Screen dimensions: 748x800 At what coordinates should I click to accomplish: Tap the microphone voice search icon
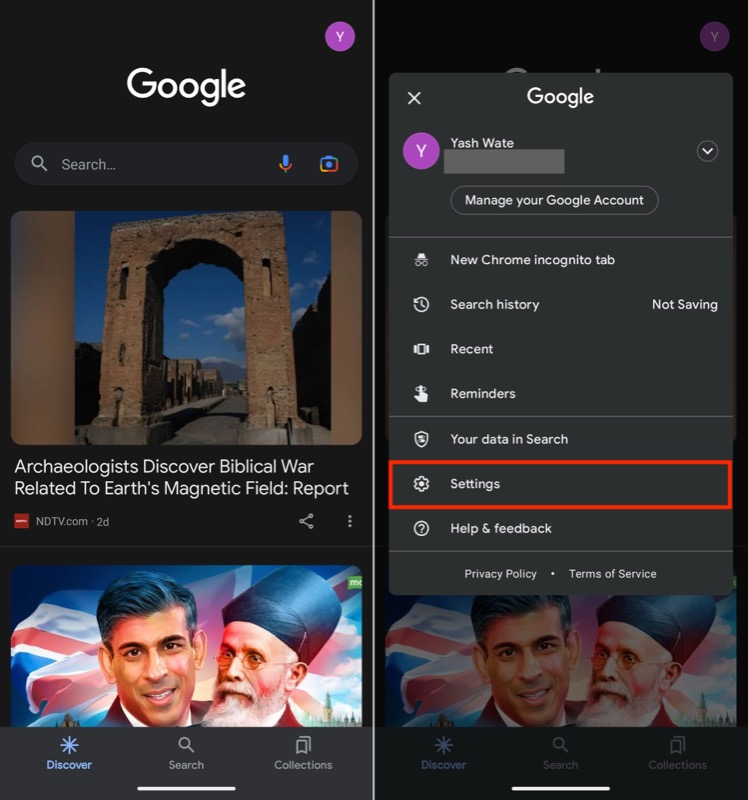(286, 164)
